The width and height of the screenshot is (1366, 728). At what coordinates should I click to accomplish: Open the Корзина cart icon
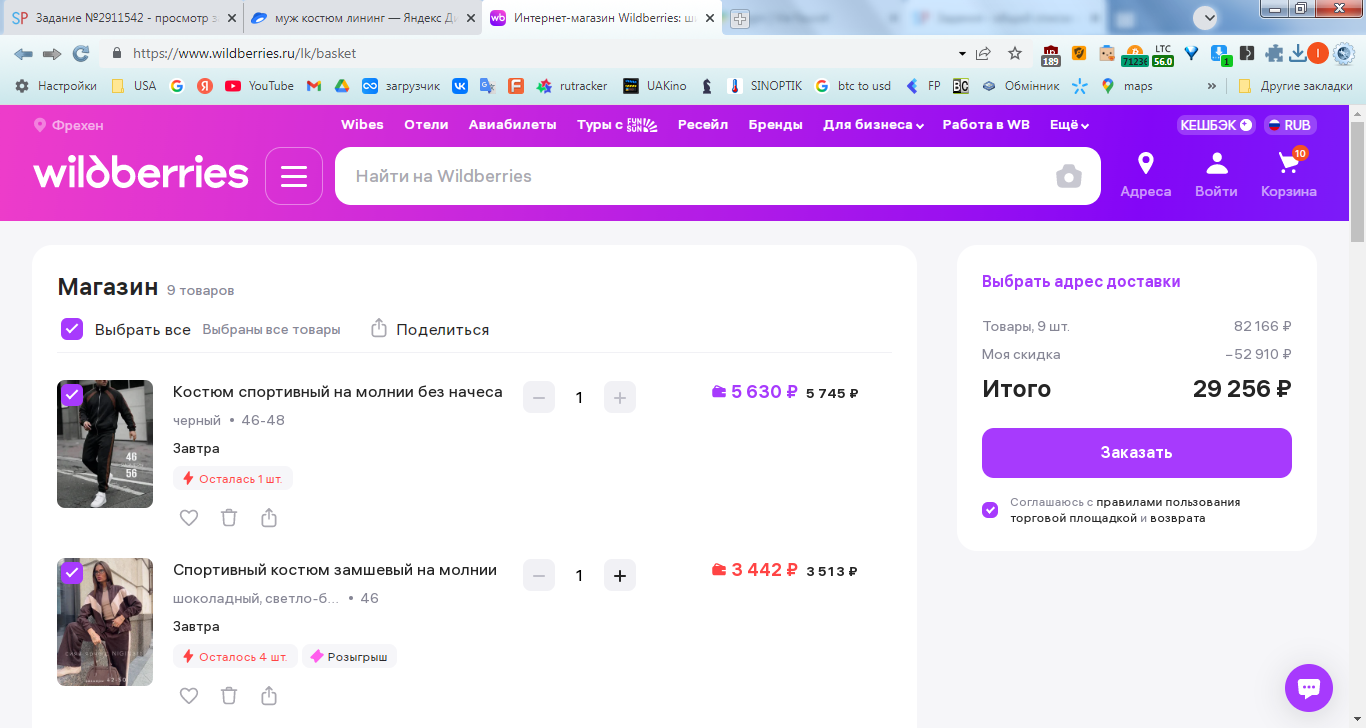[x=1289, y=175]
